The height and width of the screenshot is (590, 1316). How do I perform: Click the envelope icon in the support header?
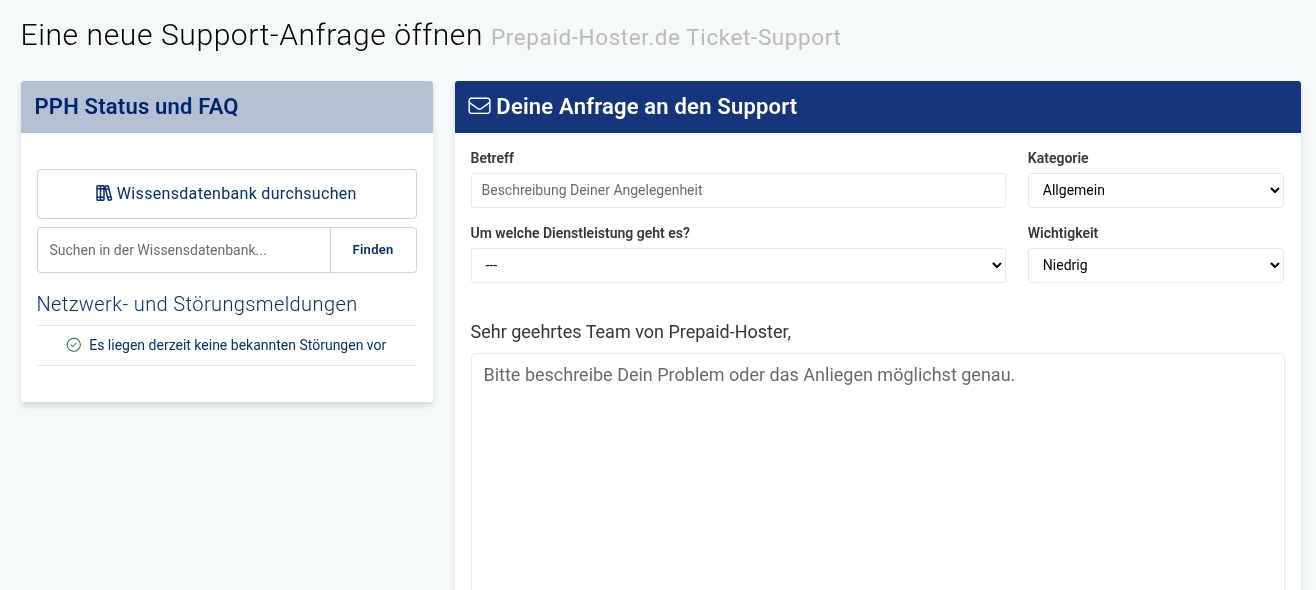point(479,106)
